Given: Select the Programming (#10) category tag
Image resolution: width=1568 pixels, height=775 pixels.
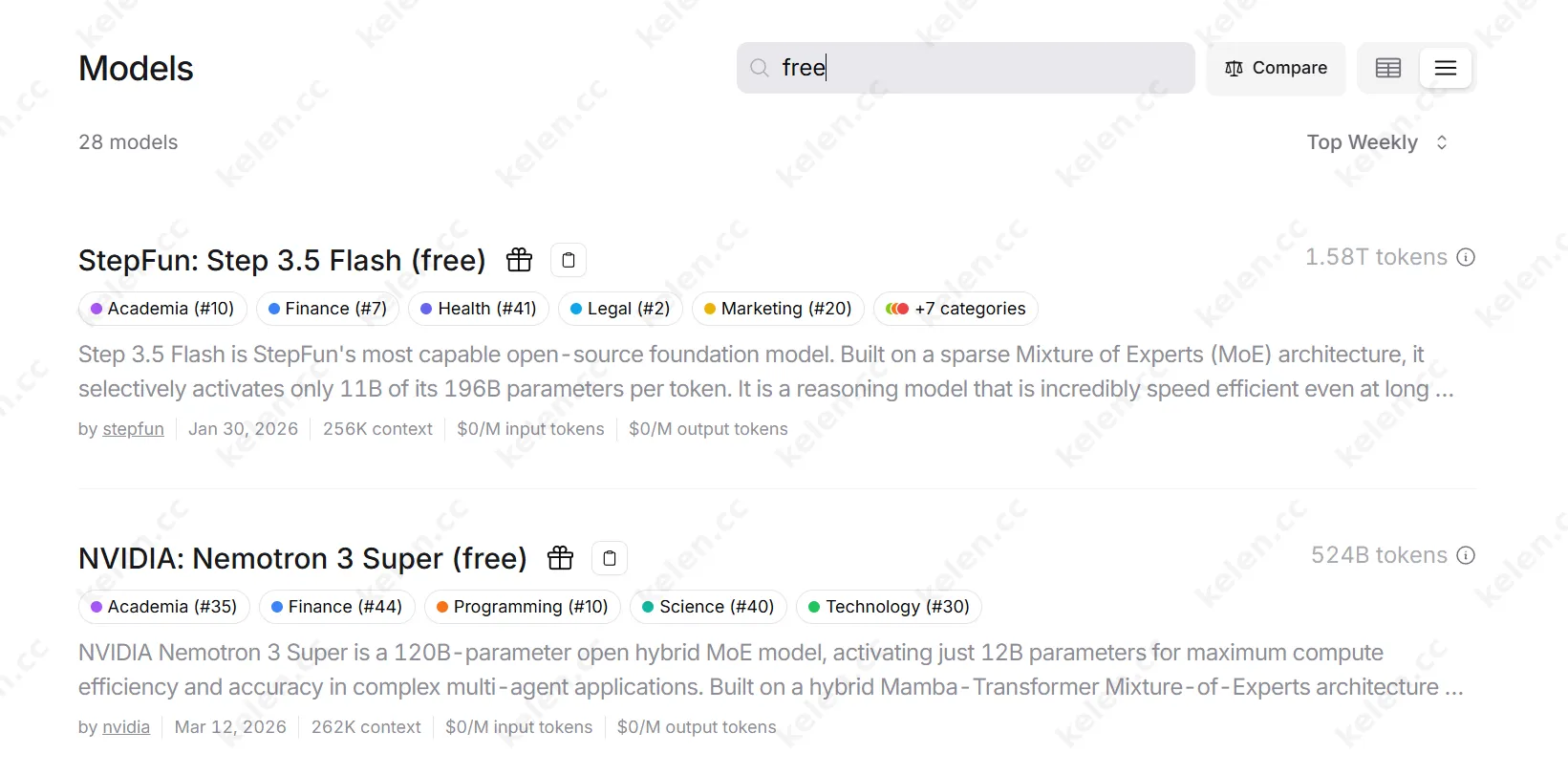Looking at the screenshot, I should coord(522,607).
